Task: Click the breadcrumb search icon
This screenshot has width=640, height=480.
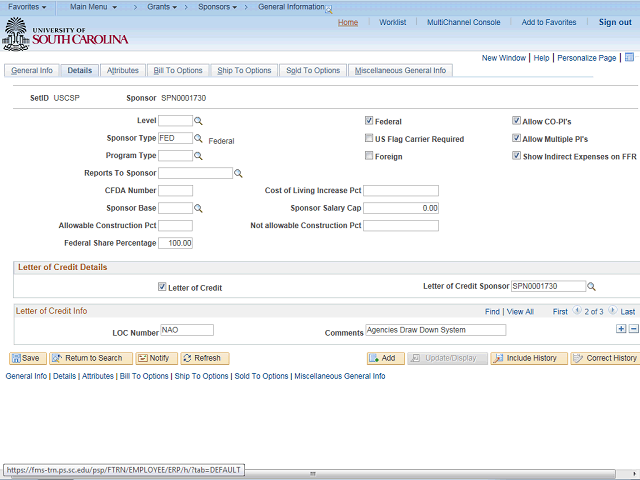Action: click(329, 10)
